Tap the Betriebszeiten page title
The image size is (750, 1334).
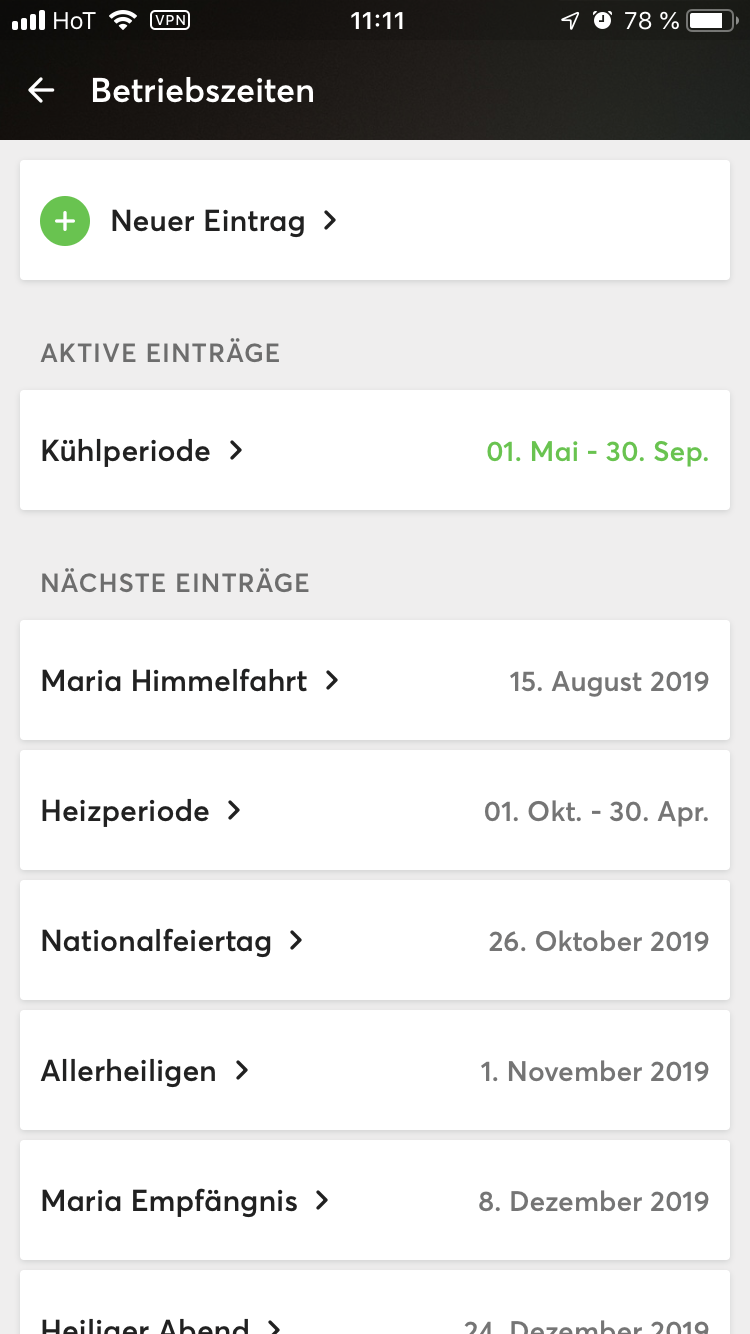click(x=203, y=91)
